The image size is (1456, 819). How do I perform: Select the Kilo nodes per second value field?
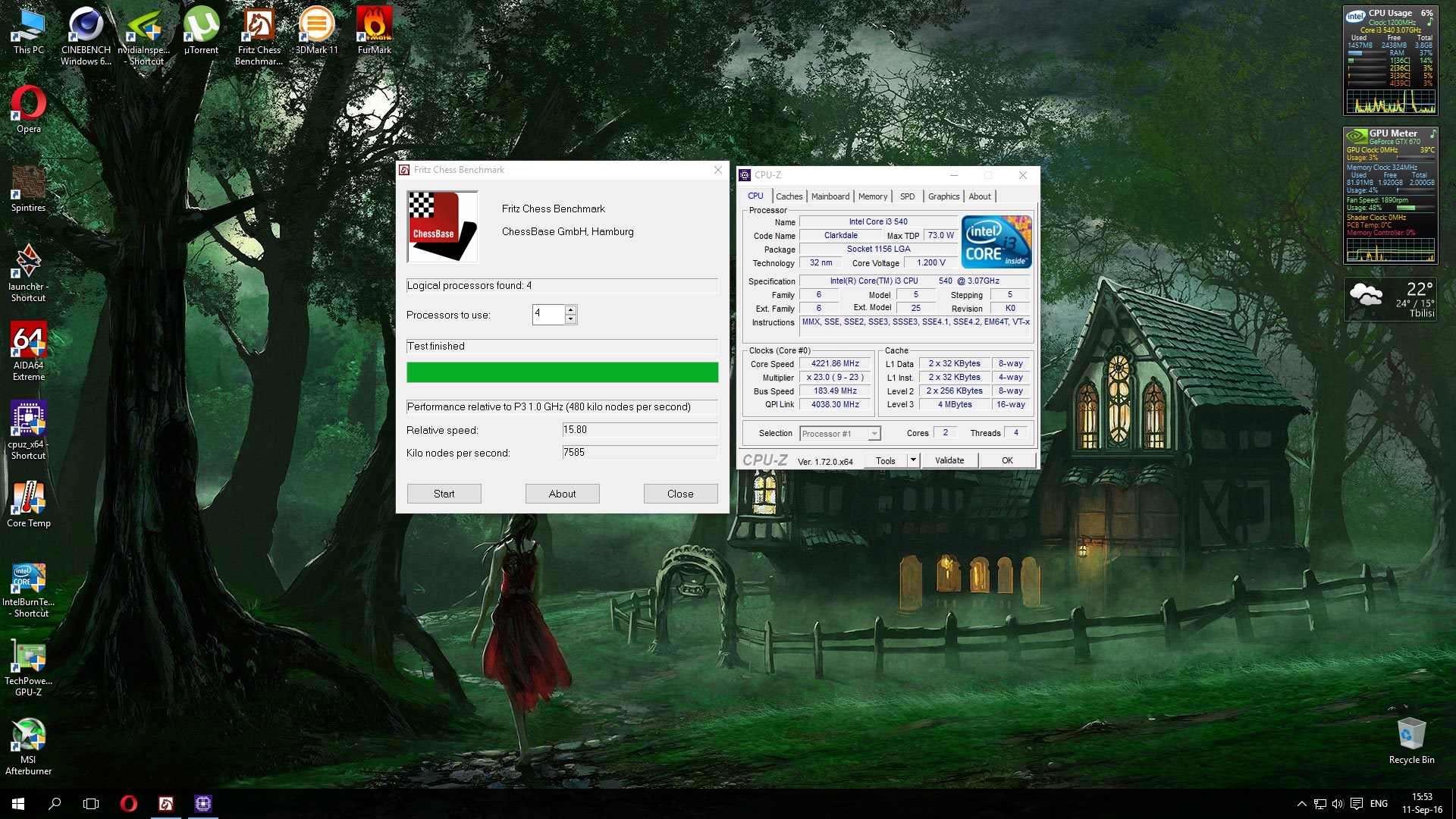click(639, 453)
